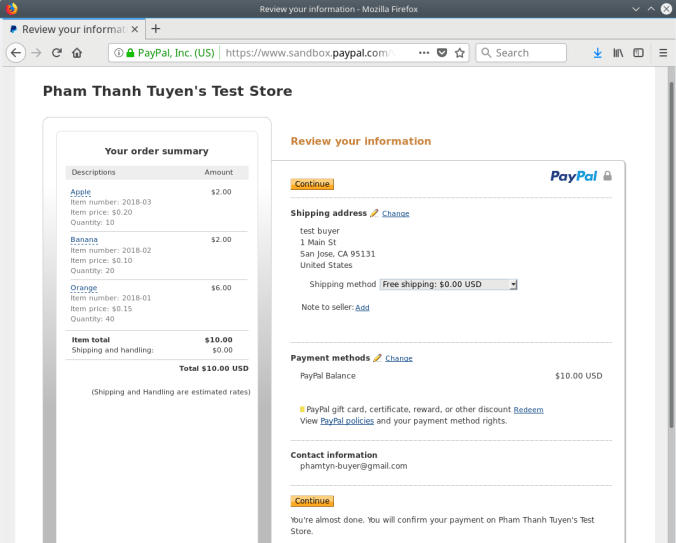Open the Downloads panel arrow
The width and height of the screenshot is (676, 543).
click(x=597, y=53)
